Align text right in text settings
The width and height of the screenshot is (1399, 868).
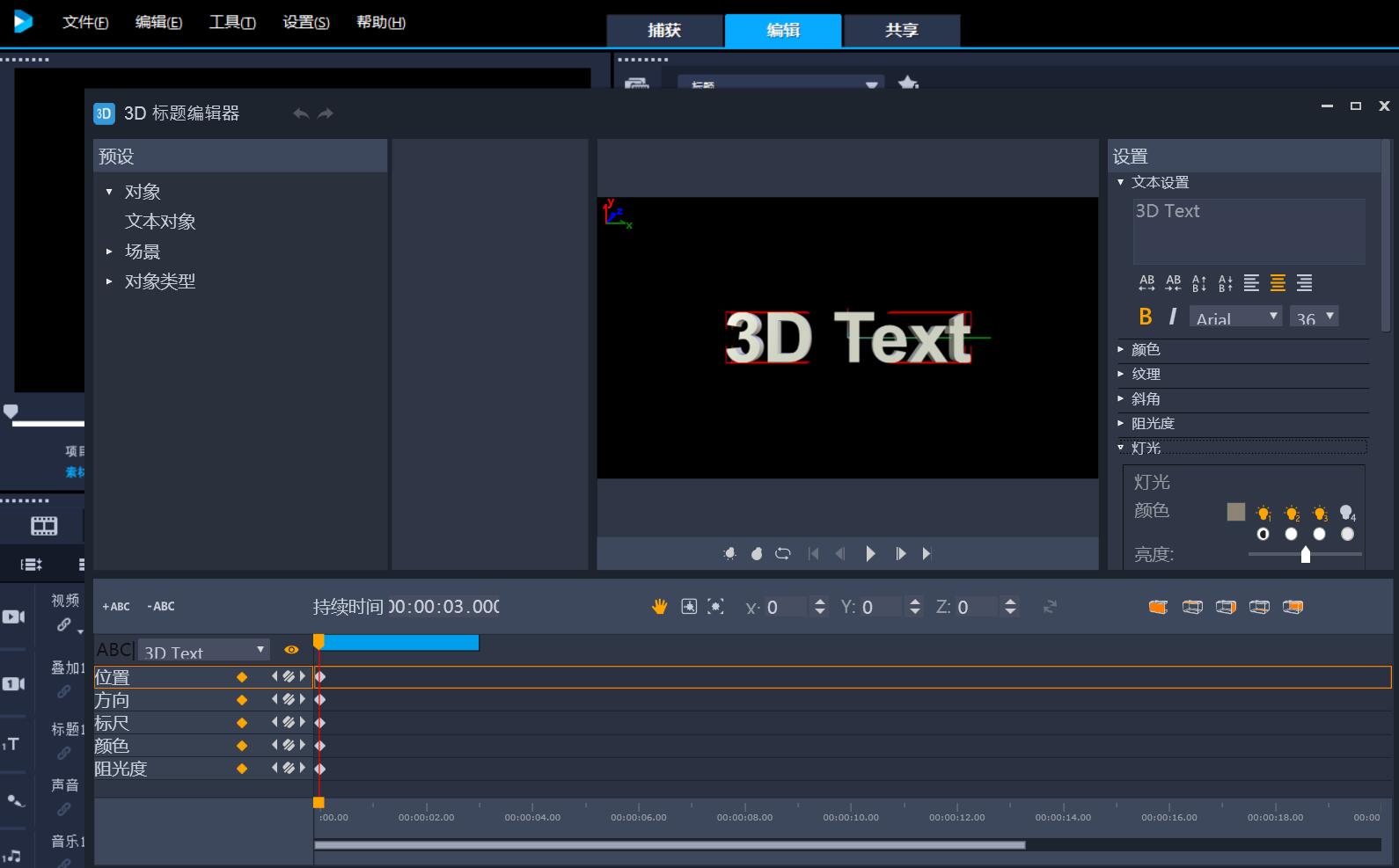tap(1304, 283)
